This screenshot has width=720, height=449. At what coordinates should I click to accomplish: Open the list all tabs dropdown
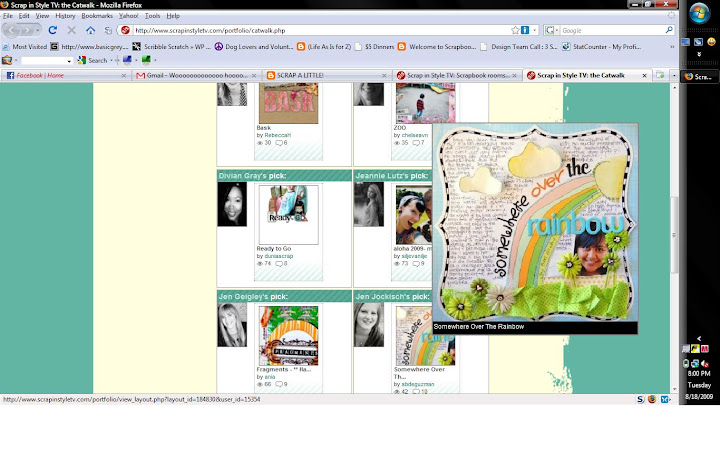(674, 75)
